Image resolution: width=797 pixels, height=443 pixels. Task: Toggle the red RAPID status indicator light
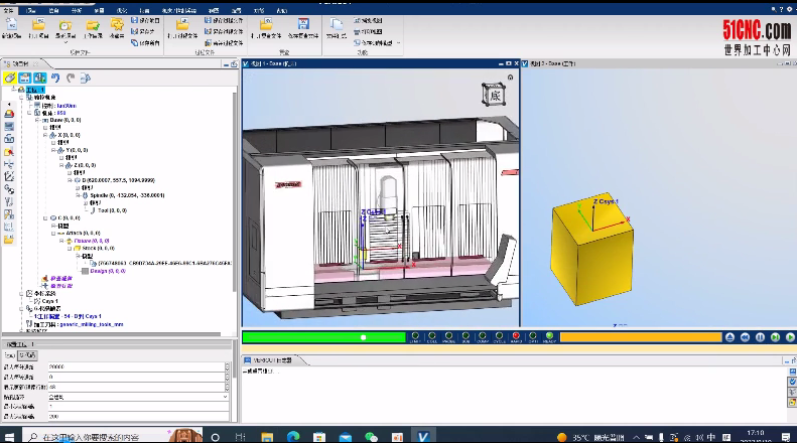tap(516, 337)
